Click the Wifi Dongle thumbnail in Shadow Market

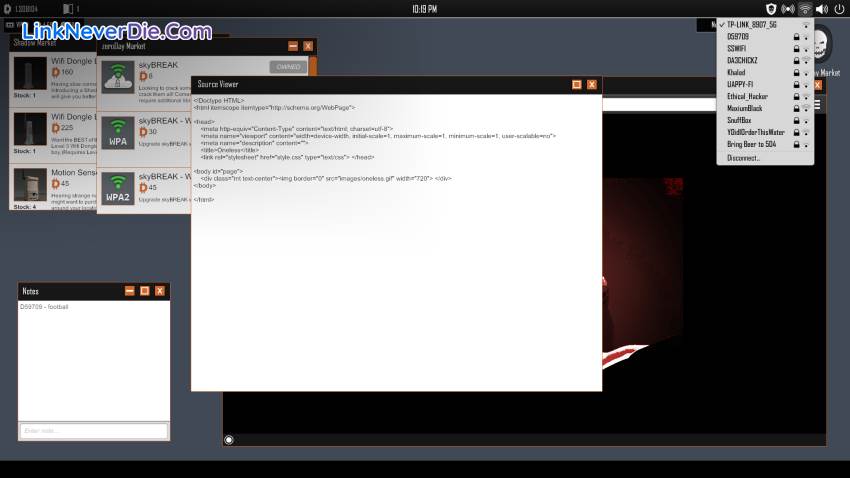[29, 76]
